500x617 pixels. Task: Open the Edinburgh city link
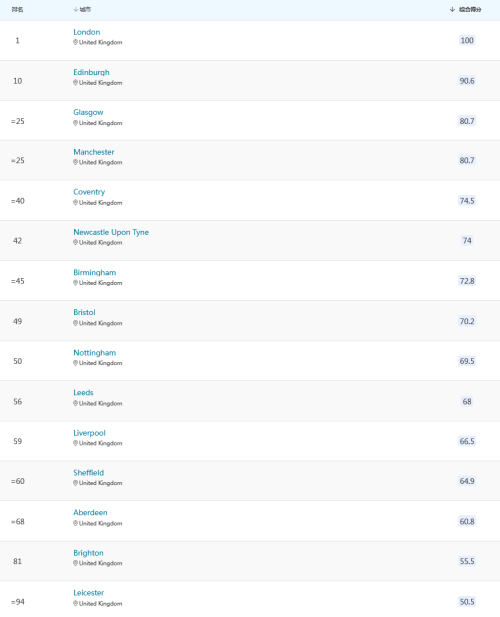[x=91, y=72]
